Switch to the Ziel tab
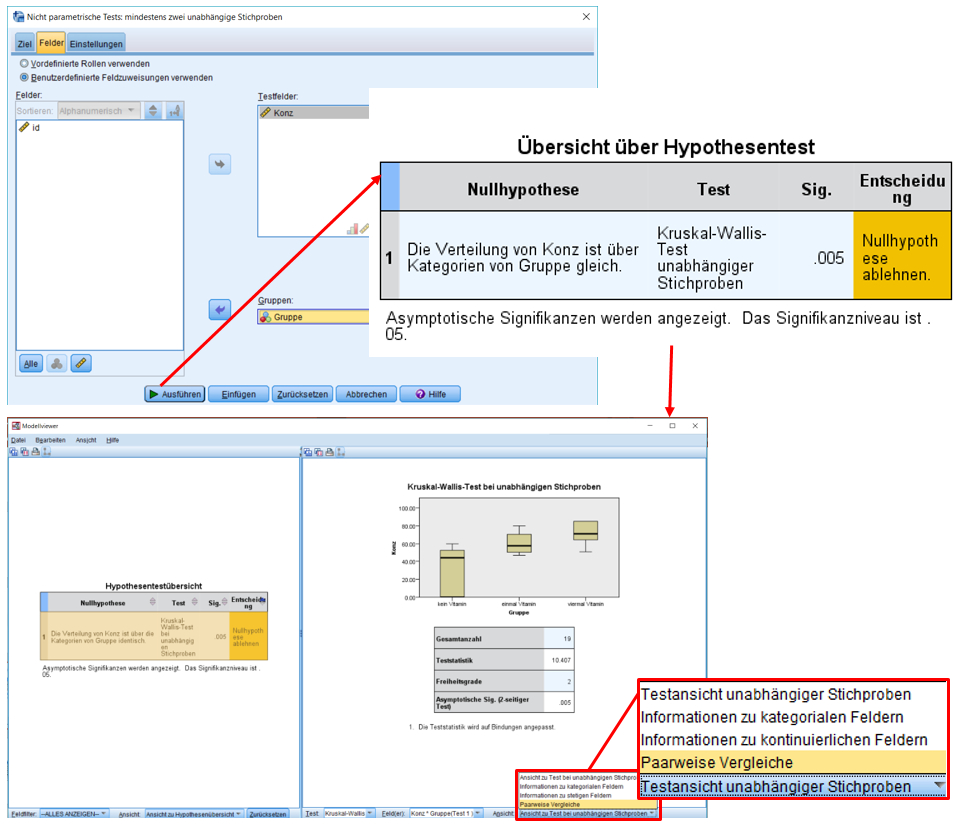Screen dimensions: 959x827 pos(25,44)
